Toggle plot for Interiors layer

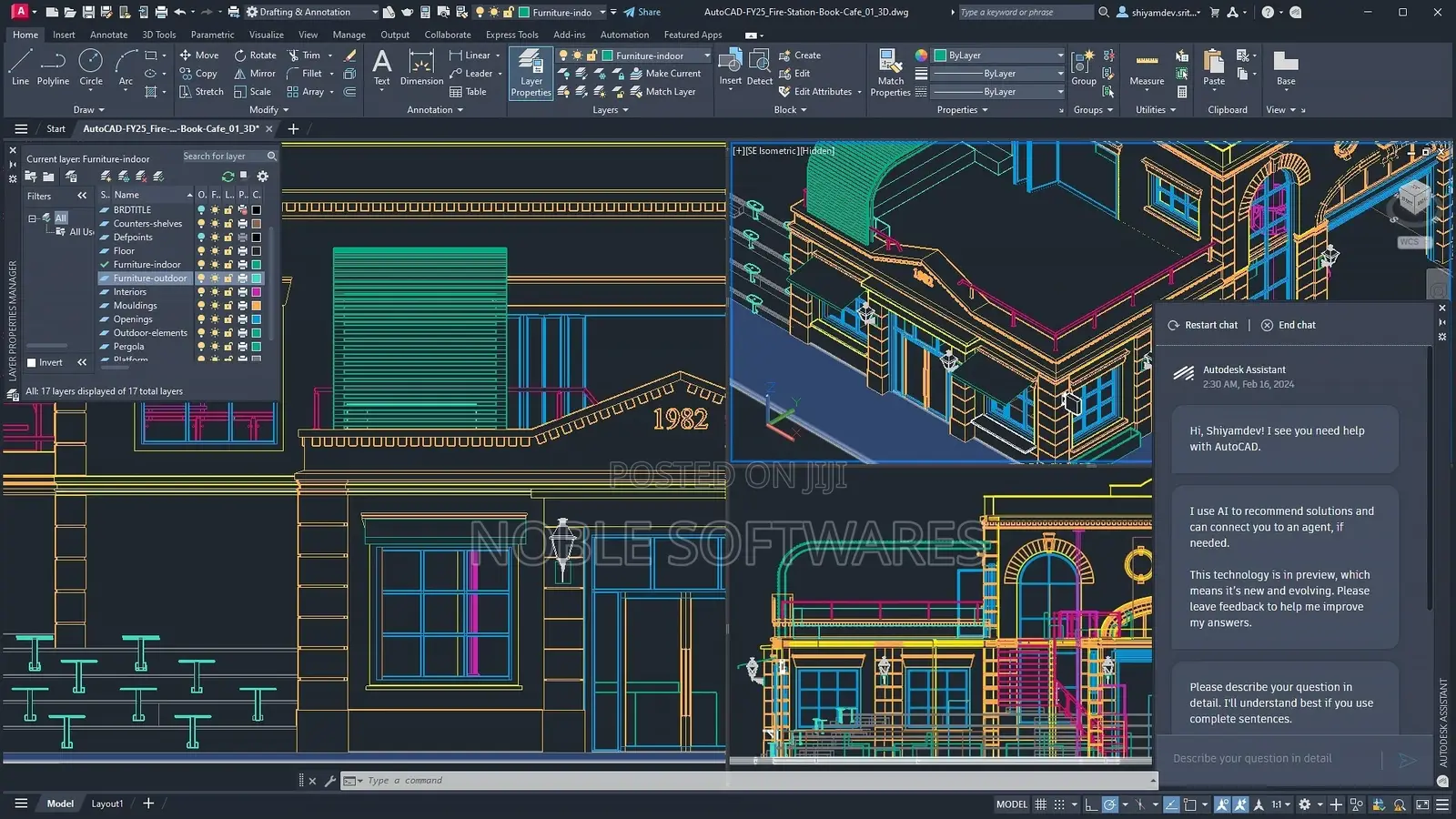tap(242, 292)
